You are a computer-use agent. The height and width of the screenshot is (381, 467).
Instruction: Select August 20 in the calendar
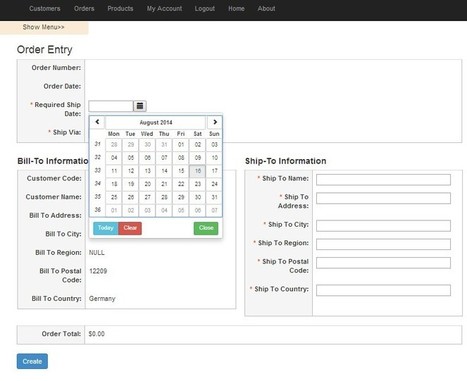tap(147, 184)
